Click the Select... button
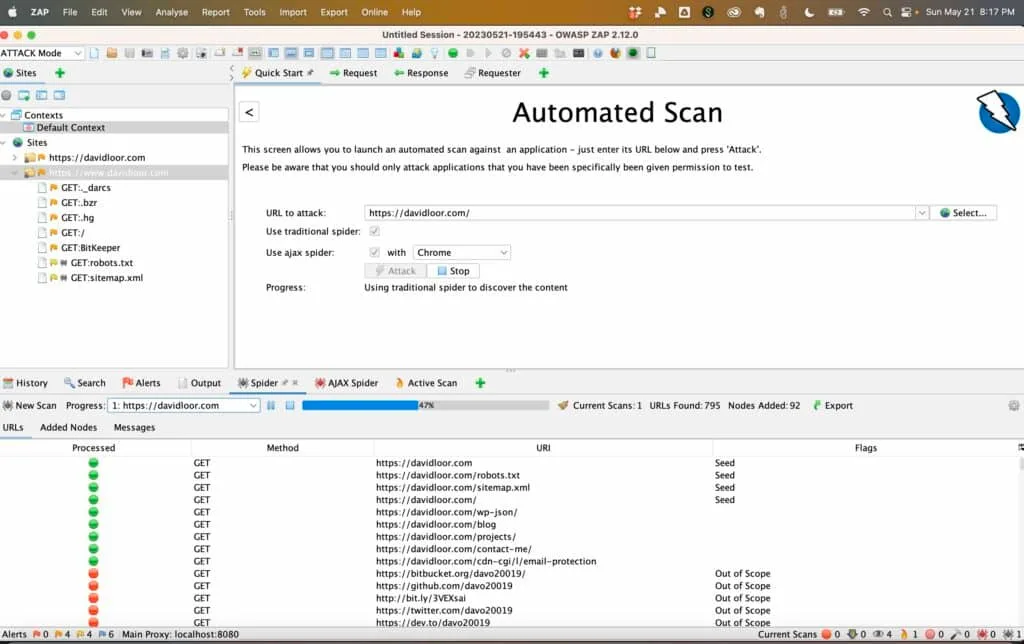 (x=963, y=213)
